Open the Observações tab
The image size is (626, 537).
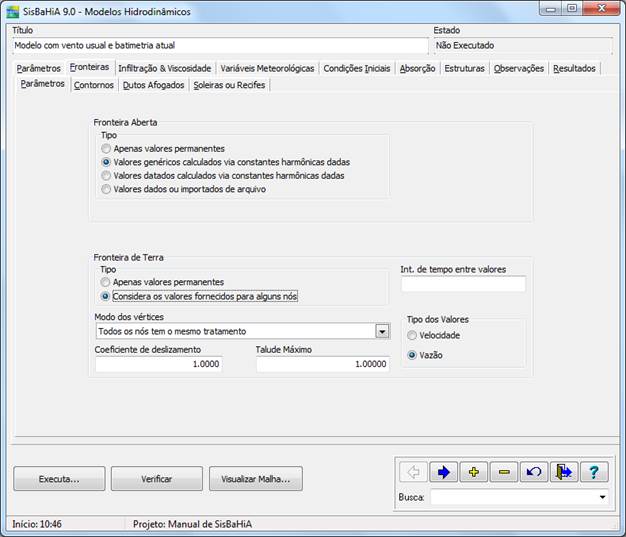coord(519,68)
